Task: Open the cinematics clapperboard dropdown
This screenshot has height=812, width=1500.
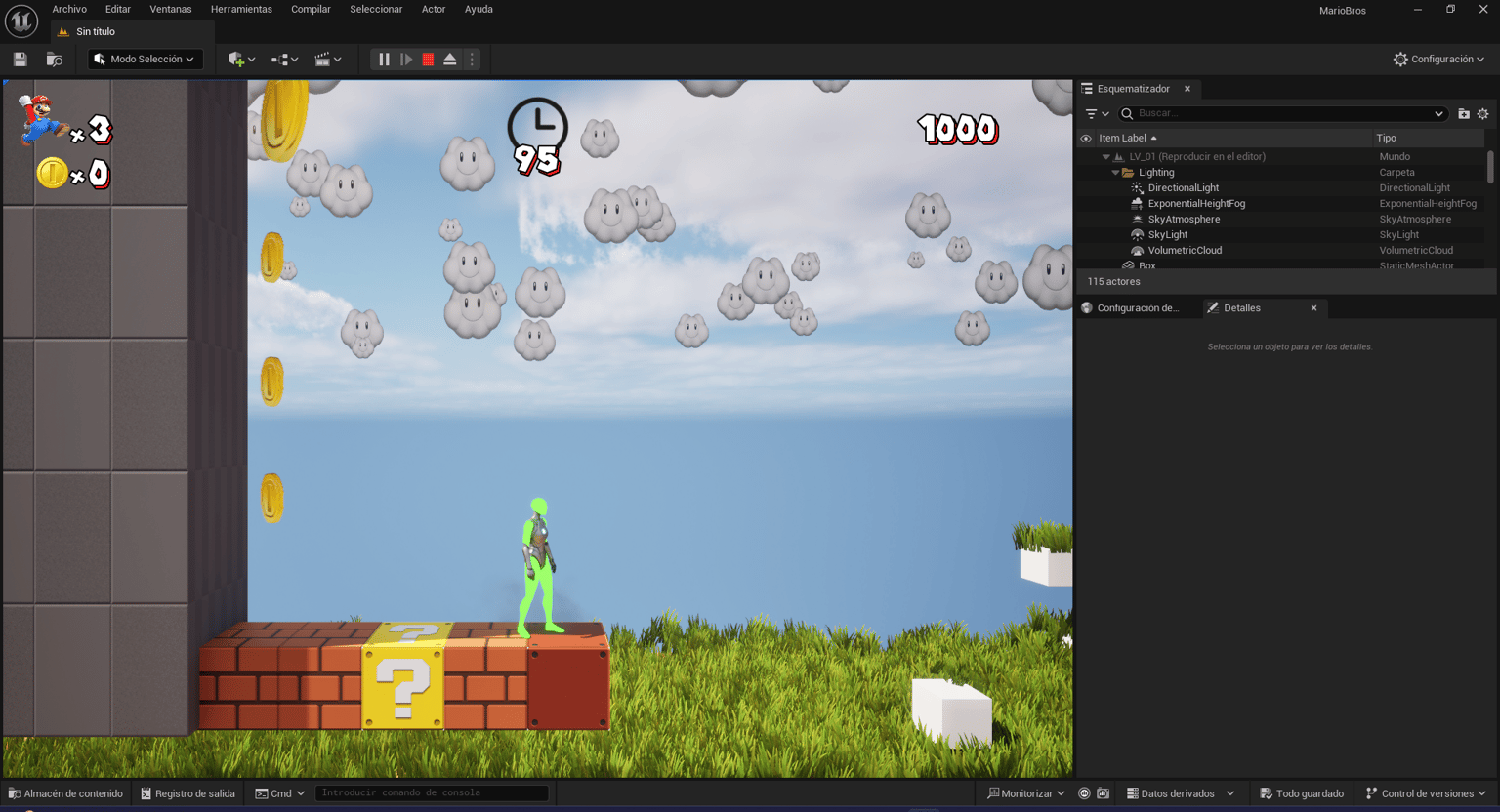Action: point(327,60)
